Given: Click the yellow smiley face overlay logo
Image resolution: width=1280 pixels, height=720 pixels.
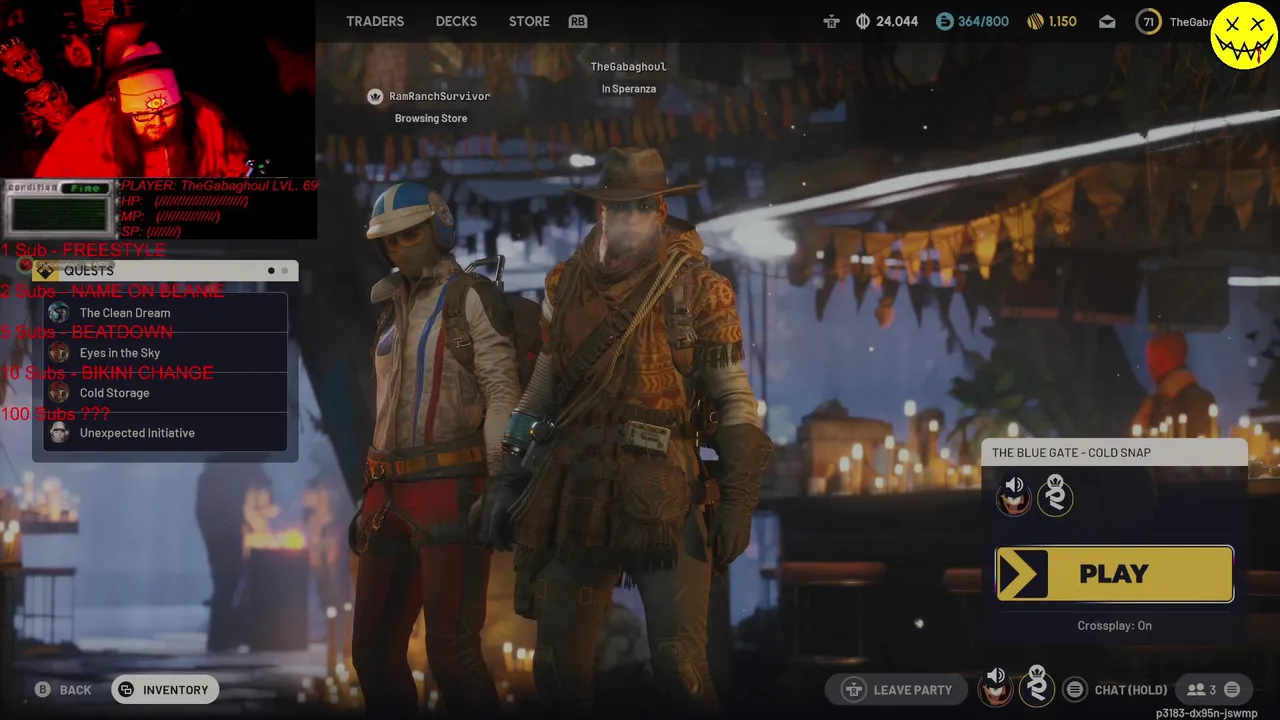Looking at the screenshot, I should [1243, 35].
